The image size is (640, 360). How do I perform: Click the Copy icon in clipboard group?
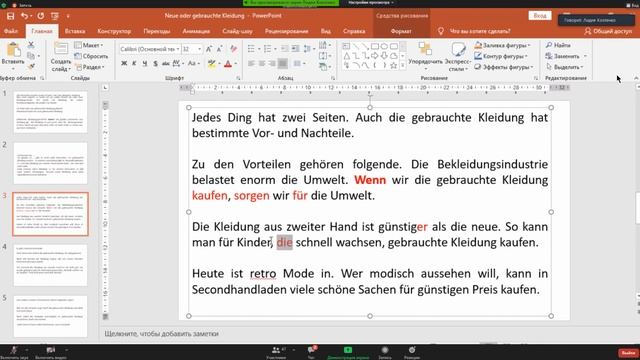point(31,55)
